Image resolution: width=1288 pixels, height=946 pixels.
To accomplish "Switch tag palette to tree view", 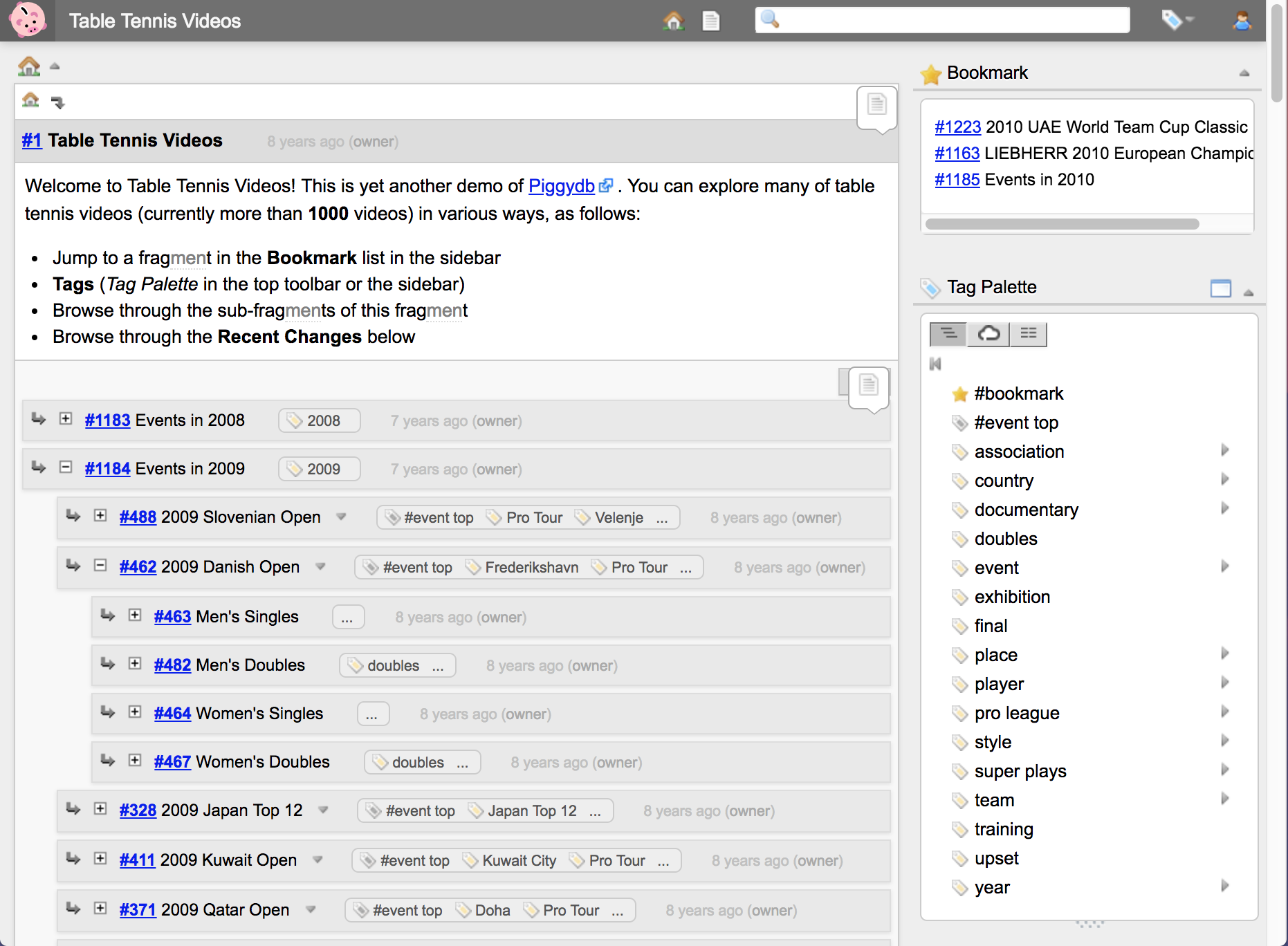I will [x=948, y=334].
